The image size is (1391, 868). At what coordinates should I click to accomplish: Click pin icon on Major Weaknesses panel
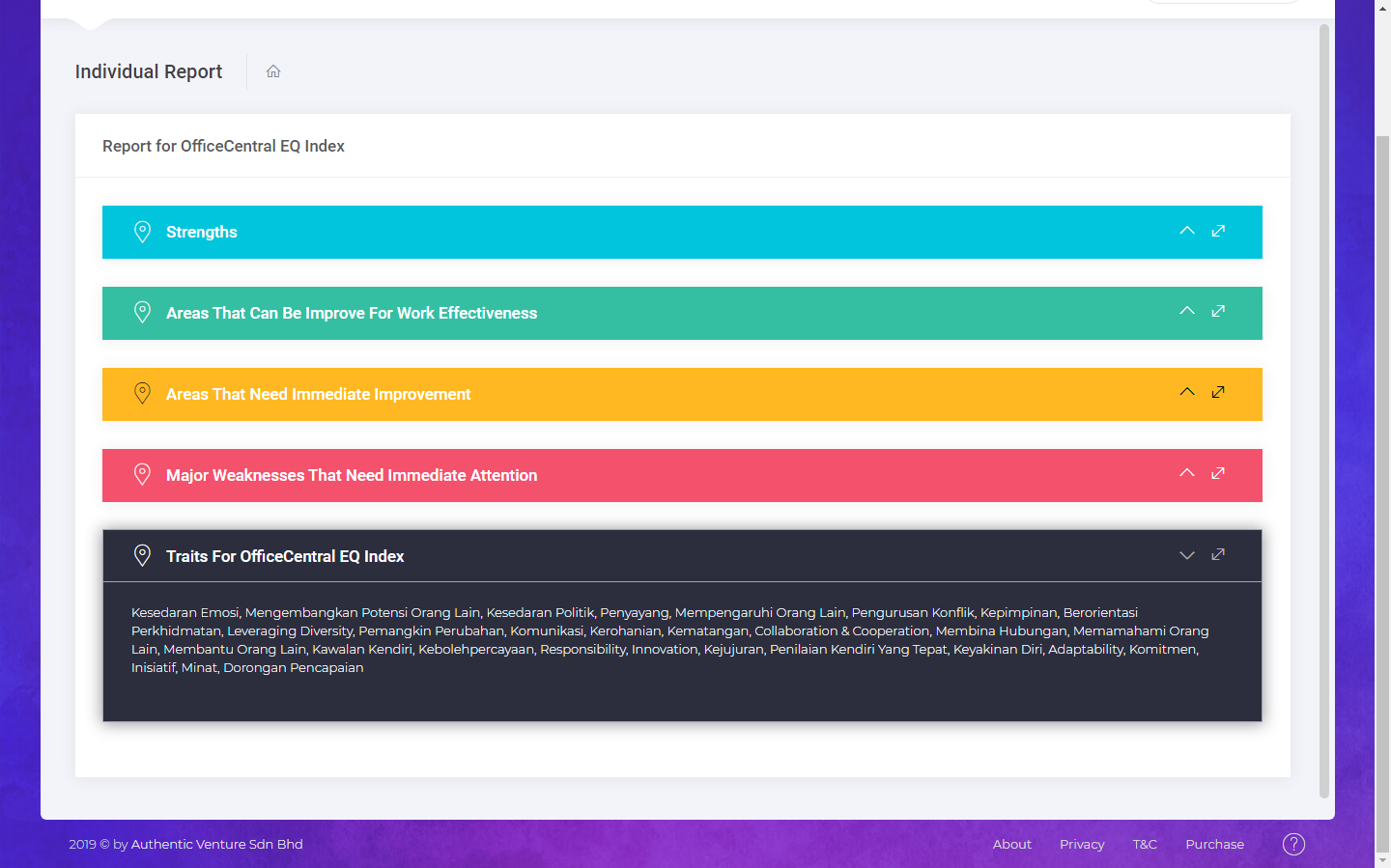(142, 475)
